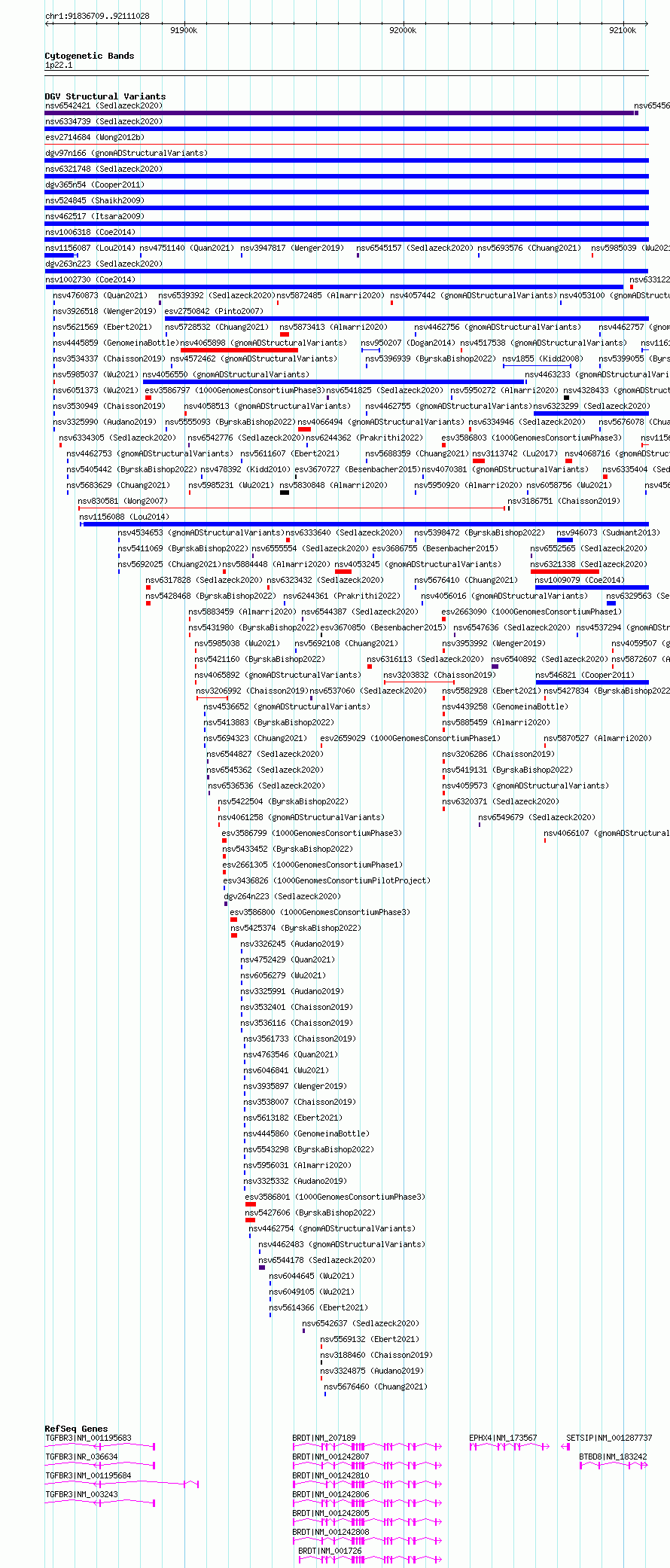This screenshot has height=1568, width=670.
Task: Open nsv1009079 (Coe2014) variant
Action: point(592,587)
